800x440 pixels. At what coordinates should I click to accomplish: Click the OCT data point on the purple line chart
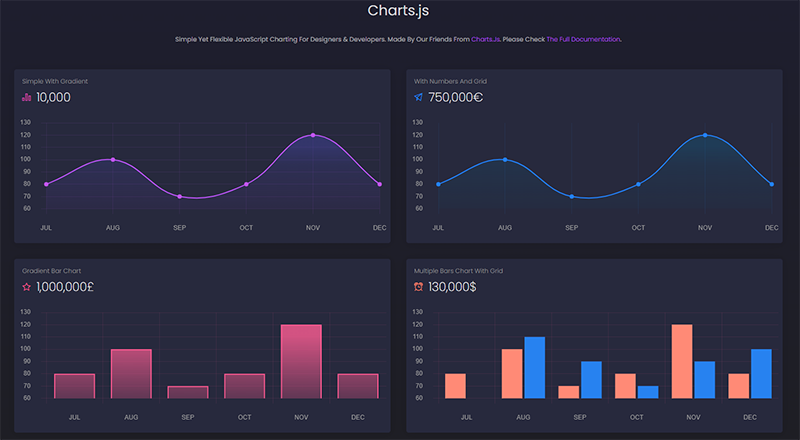pyautogui.click(x=246, y=184)
